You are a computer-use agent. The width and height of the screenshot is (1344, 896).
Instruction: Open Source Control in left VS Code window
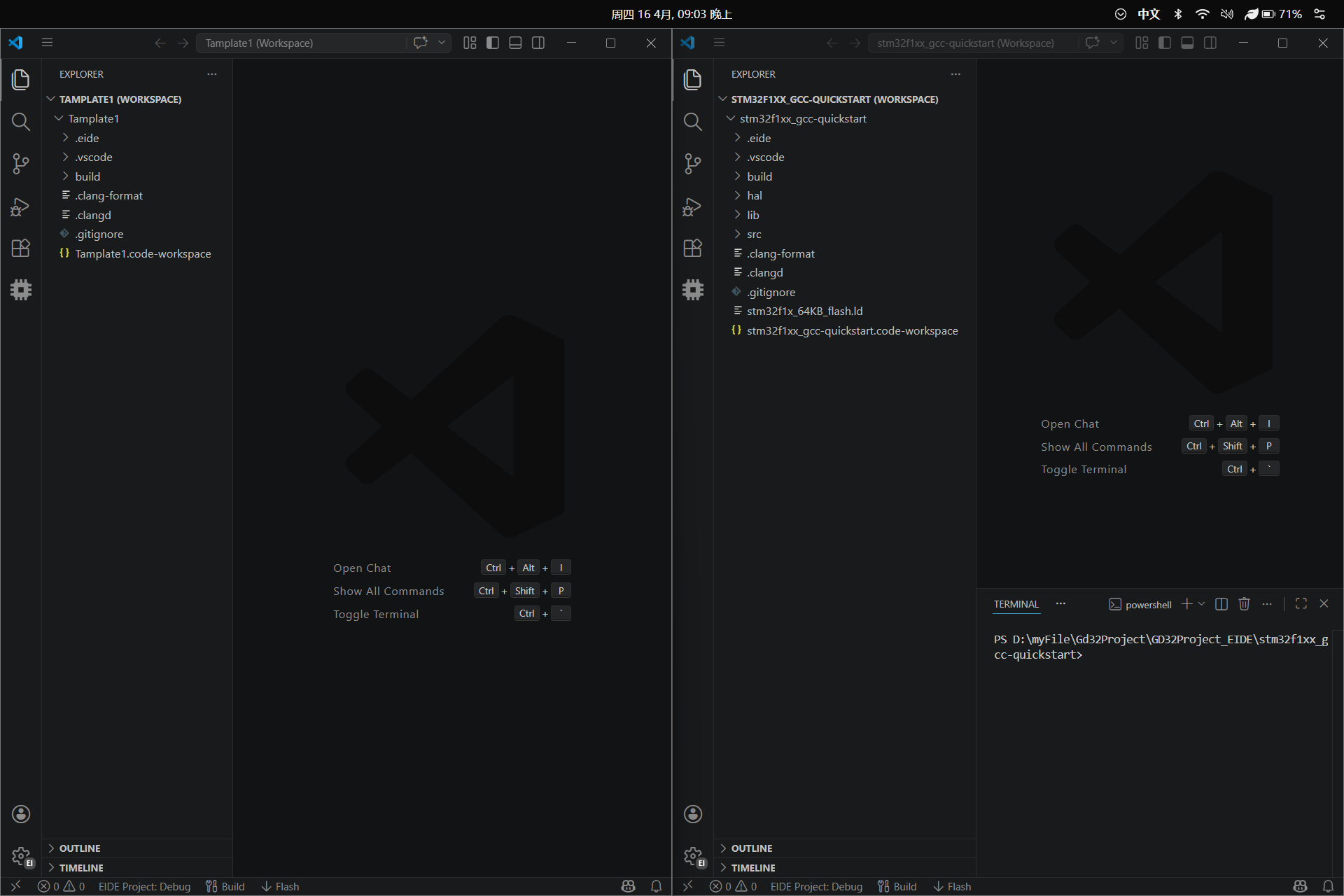point(21,164)
